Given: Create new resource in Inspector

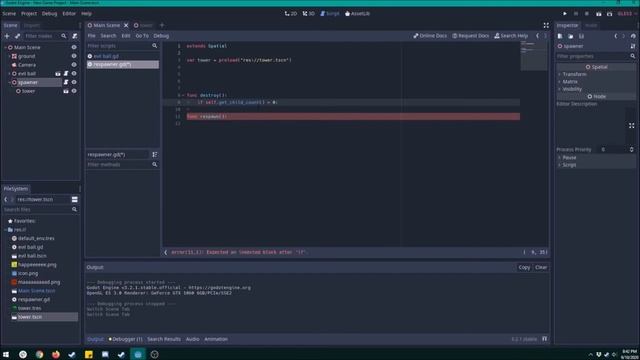Looking at the screenshot, I should pos(560,36).
